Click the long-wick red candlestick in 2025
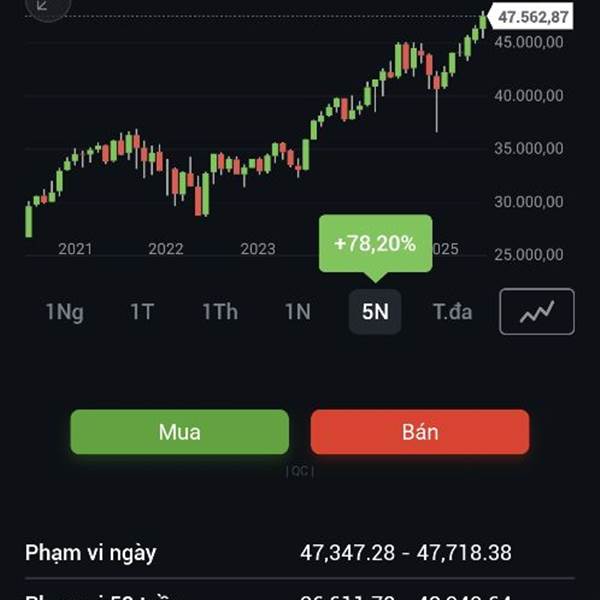Viewport: 600px width, 600px height. tap(437, 102)
